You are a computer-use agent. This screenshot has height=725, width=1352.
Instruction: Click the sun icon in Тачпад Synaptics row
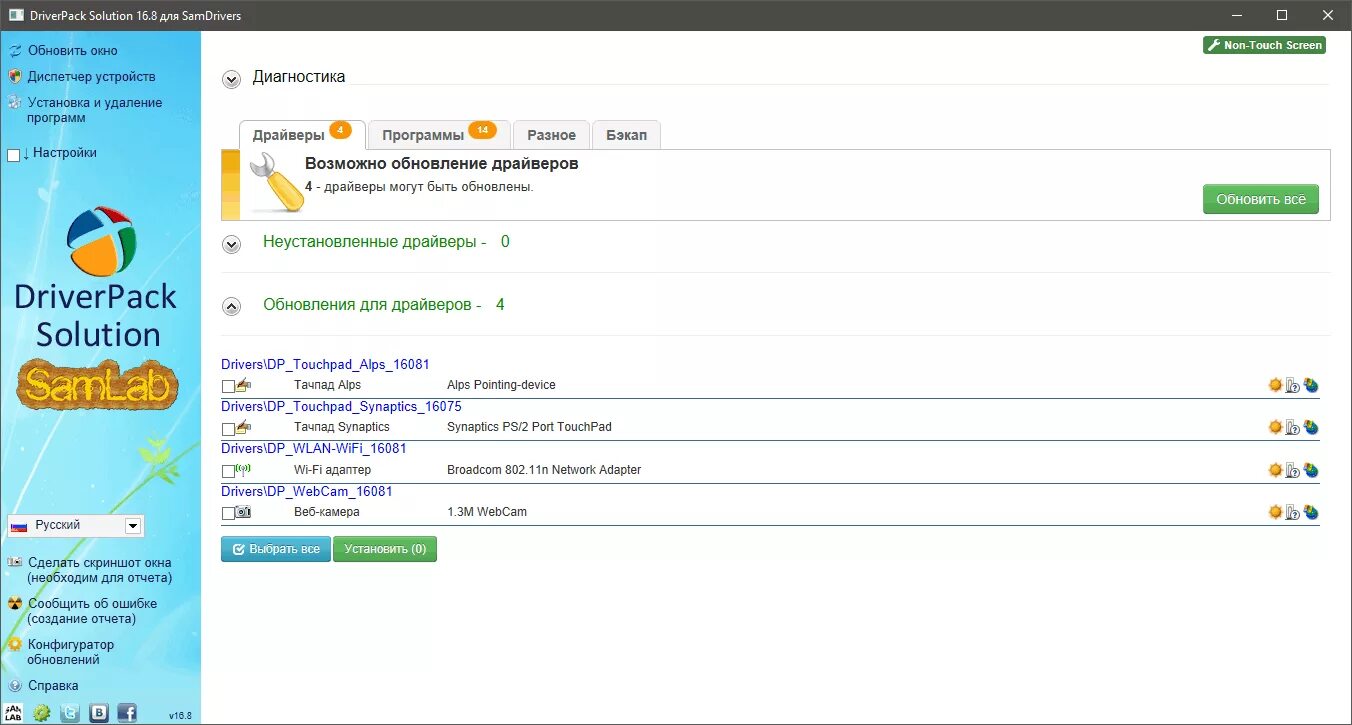[x=1275, y=427]
